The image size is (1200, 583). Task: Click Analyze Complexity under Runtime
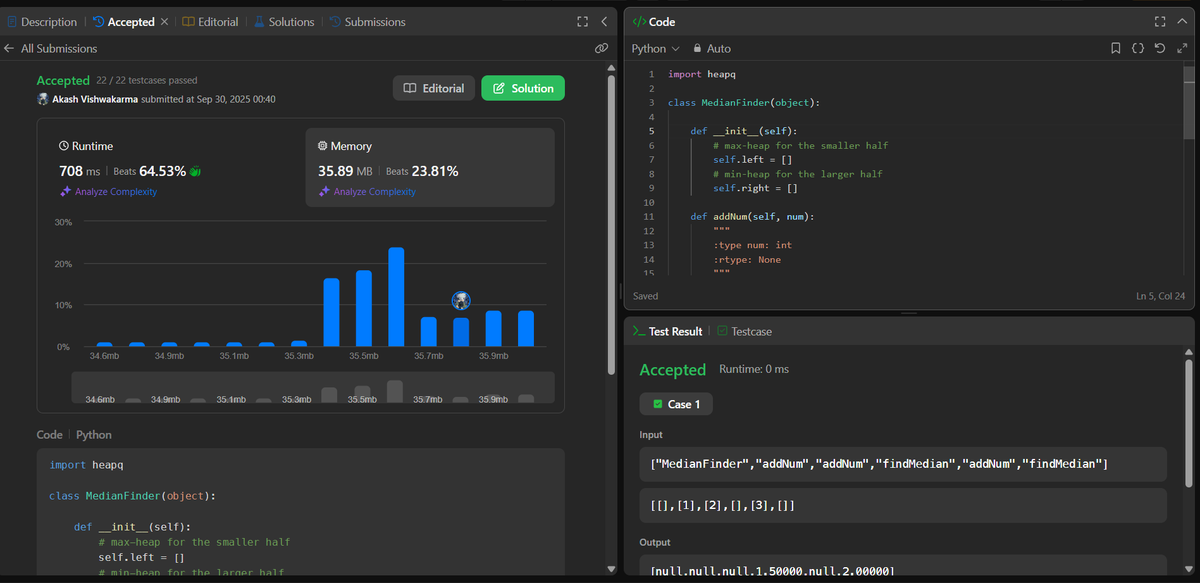109,191
